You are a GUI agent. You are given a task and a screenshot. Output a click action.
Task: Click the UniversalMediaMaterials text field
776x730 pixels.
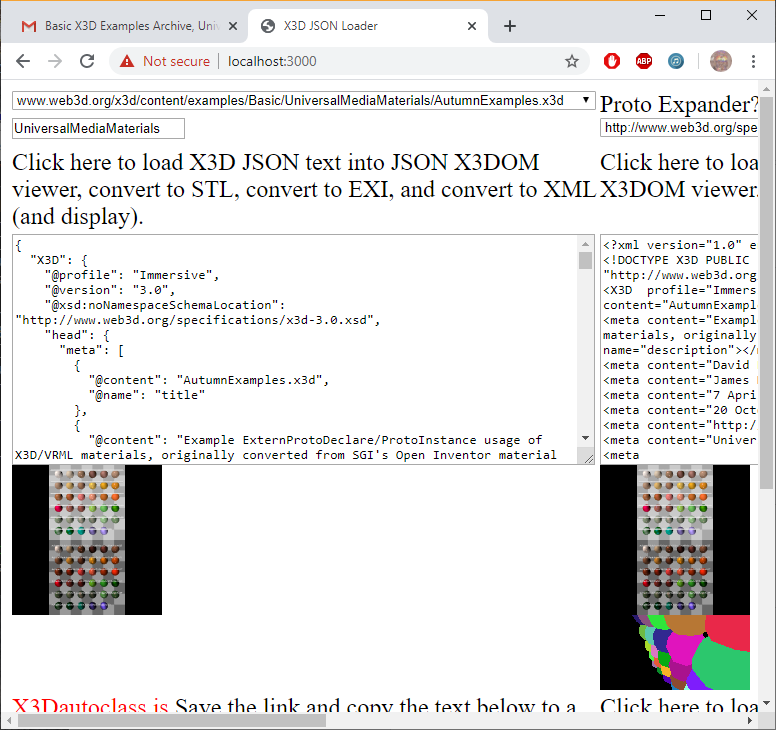[98, 128]
